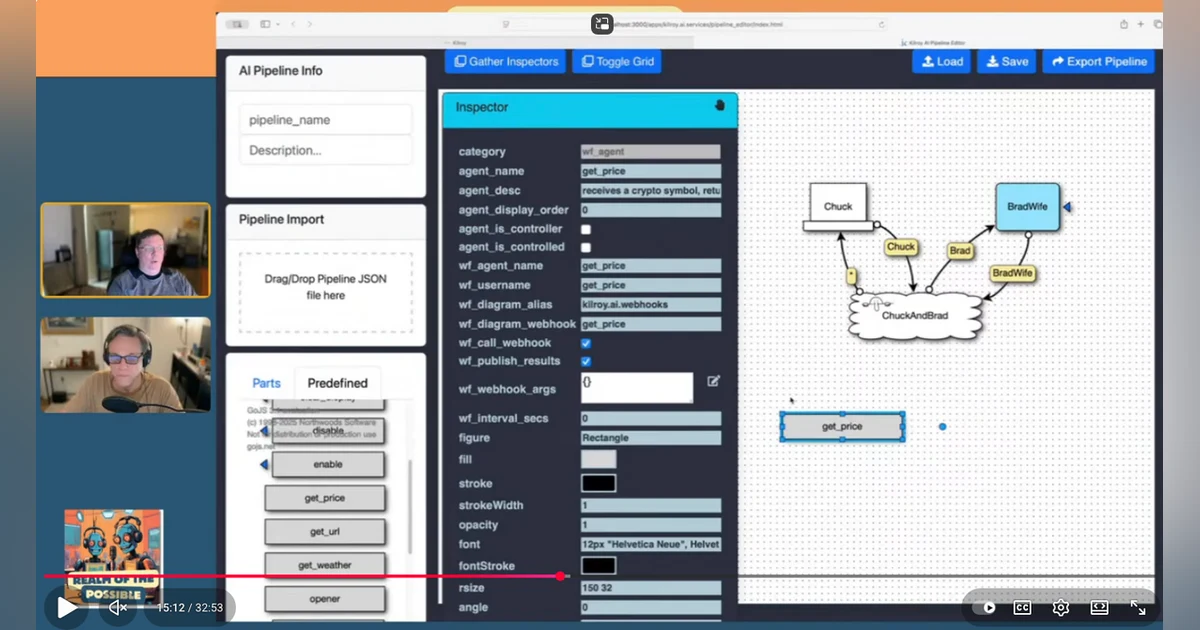This screenshot has width=1200, height=630.
Task: Click the Gather Inspectors button
Action: (x=506, y=61)
